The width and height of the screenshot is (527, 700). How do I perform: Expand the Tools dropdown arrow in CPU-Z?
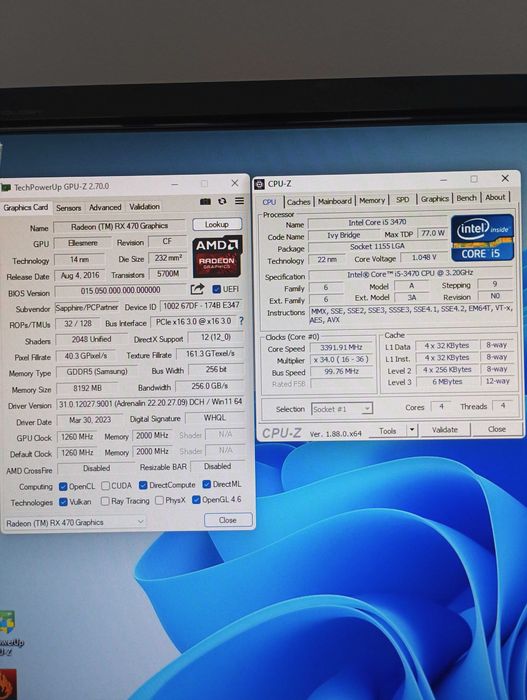click(412, 430)
